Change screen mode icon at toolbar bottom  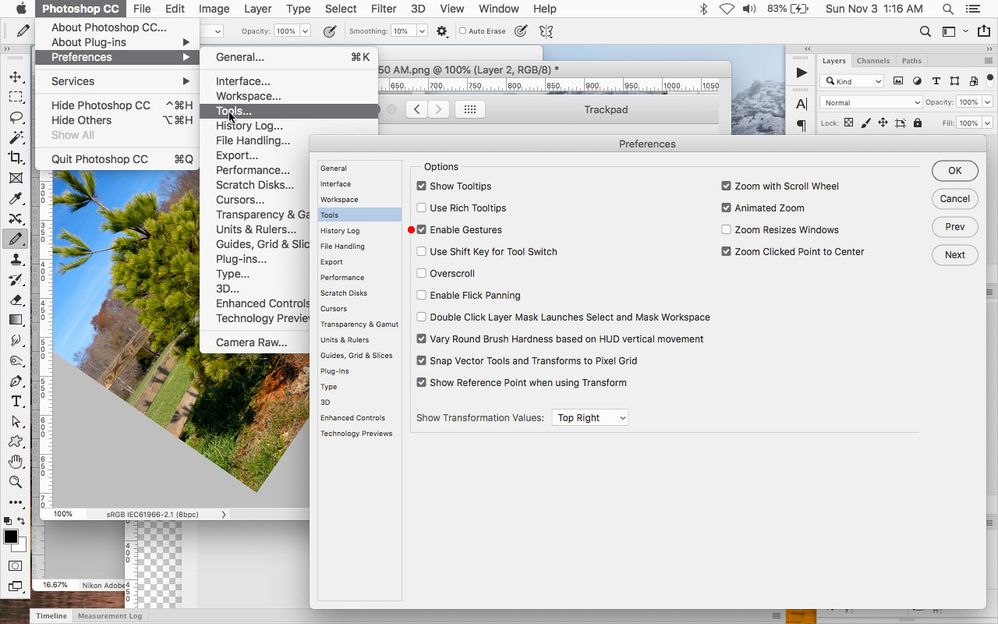point(15,586)
